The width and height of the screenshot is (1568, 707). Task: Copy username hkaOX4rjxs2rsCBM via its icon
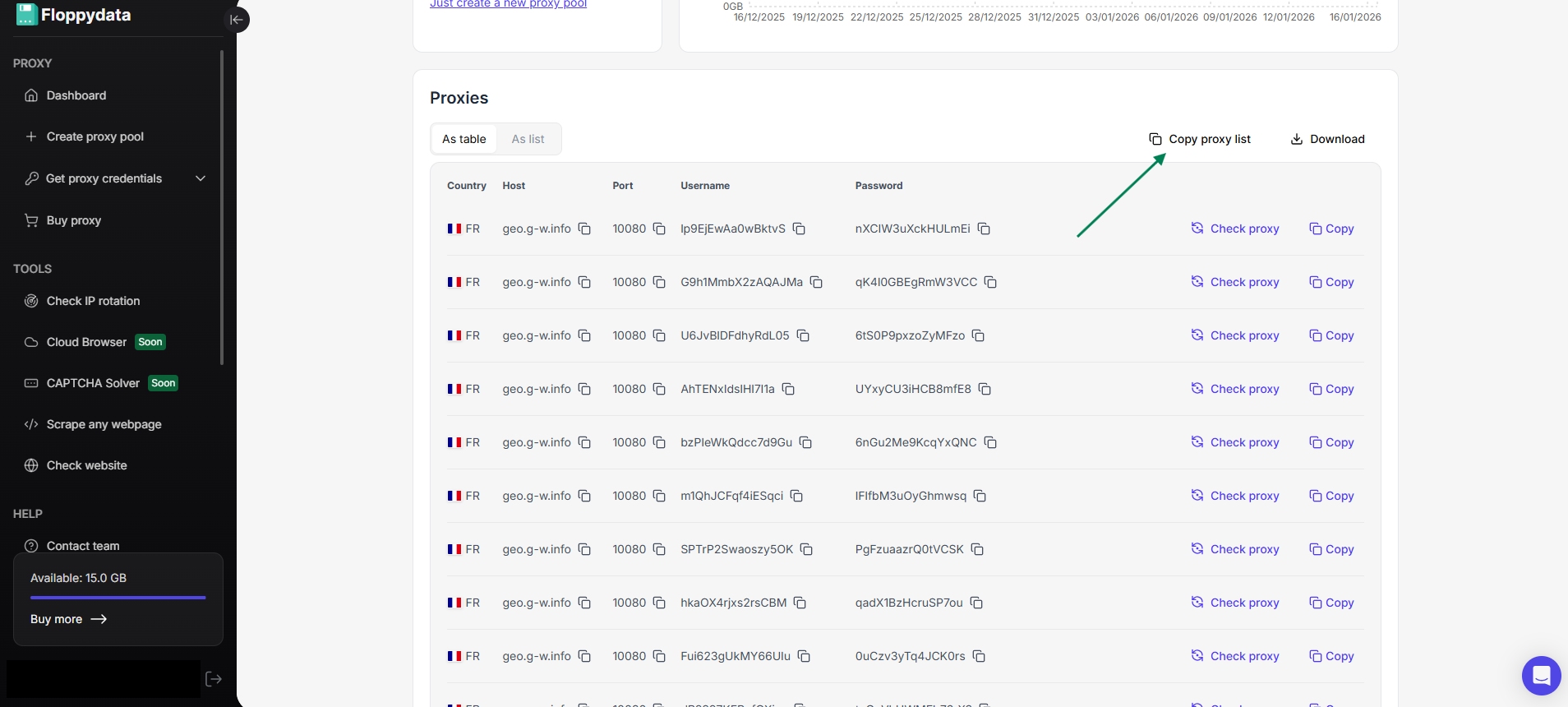(800, 603)
